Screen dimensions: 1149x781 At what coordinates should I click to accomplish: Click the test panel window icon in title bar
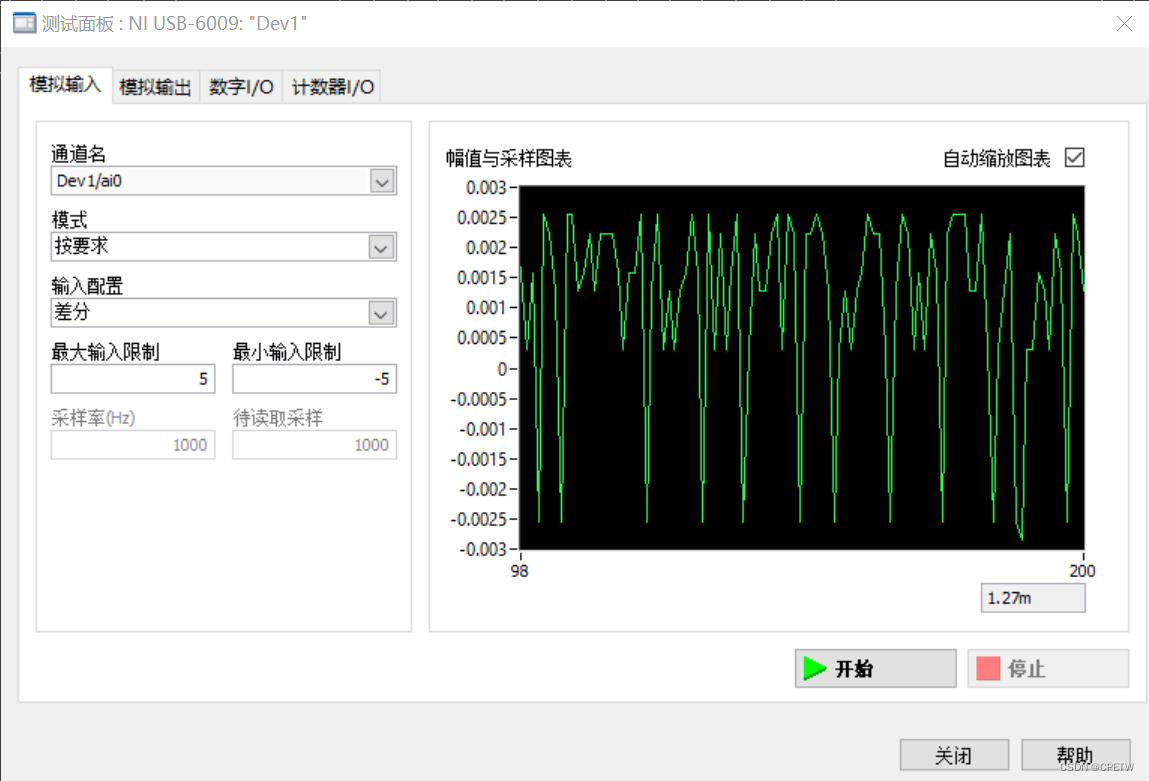point(24,23)
